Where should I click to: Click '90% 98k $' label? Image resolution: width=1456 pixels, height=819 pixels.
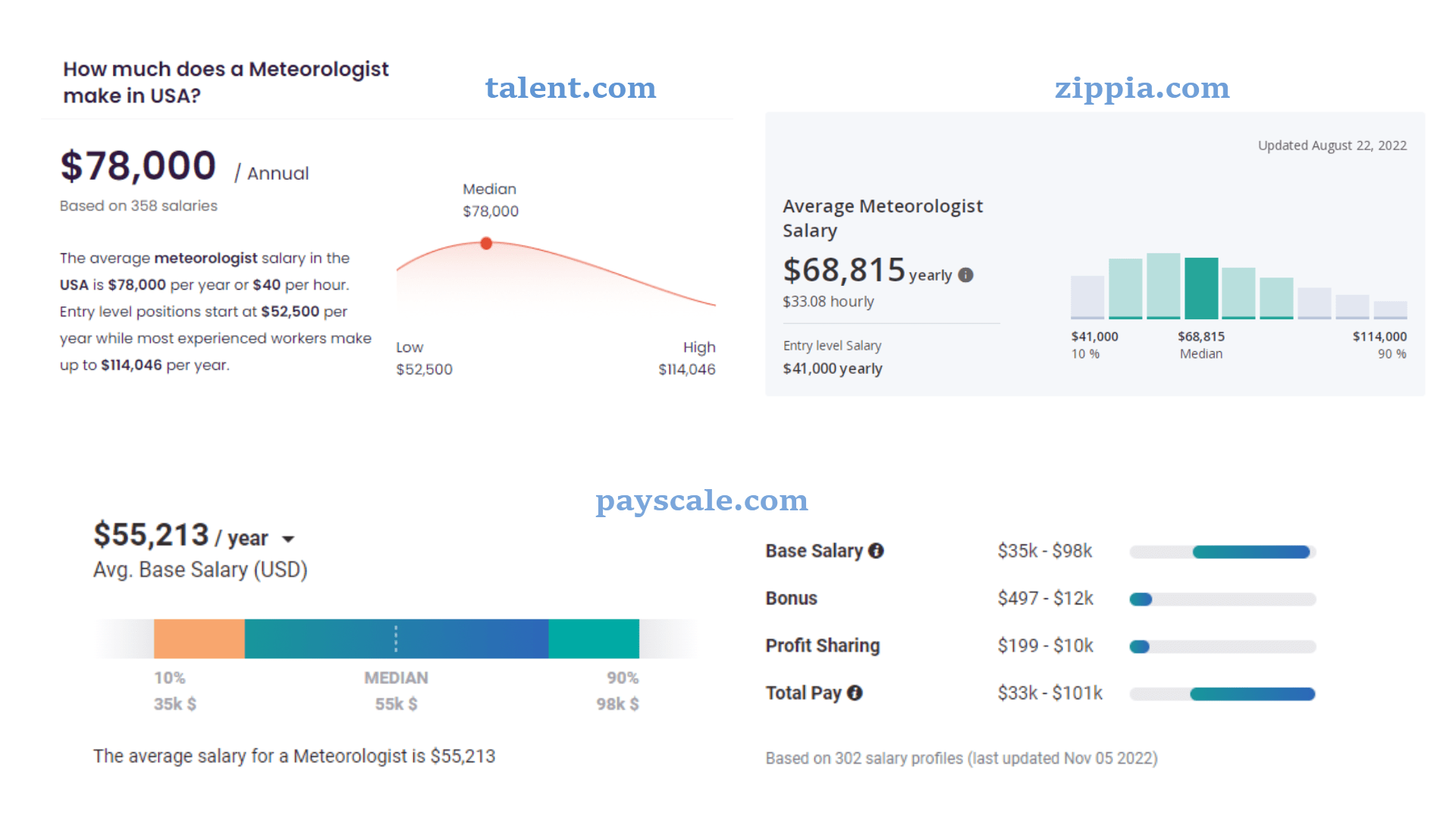617,691
